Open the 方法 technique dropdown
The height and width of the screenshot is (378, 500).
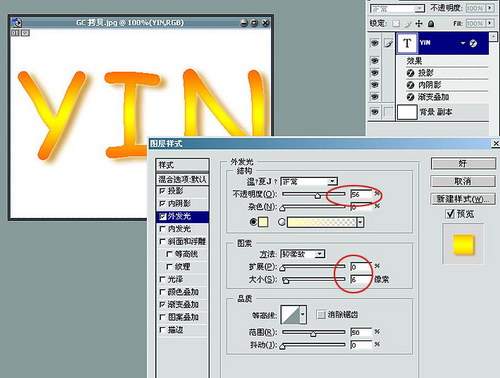point(302,254)
